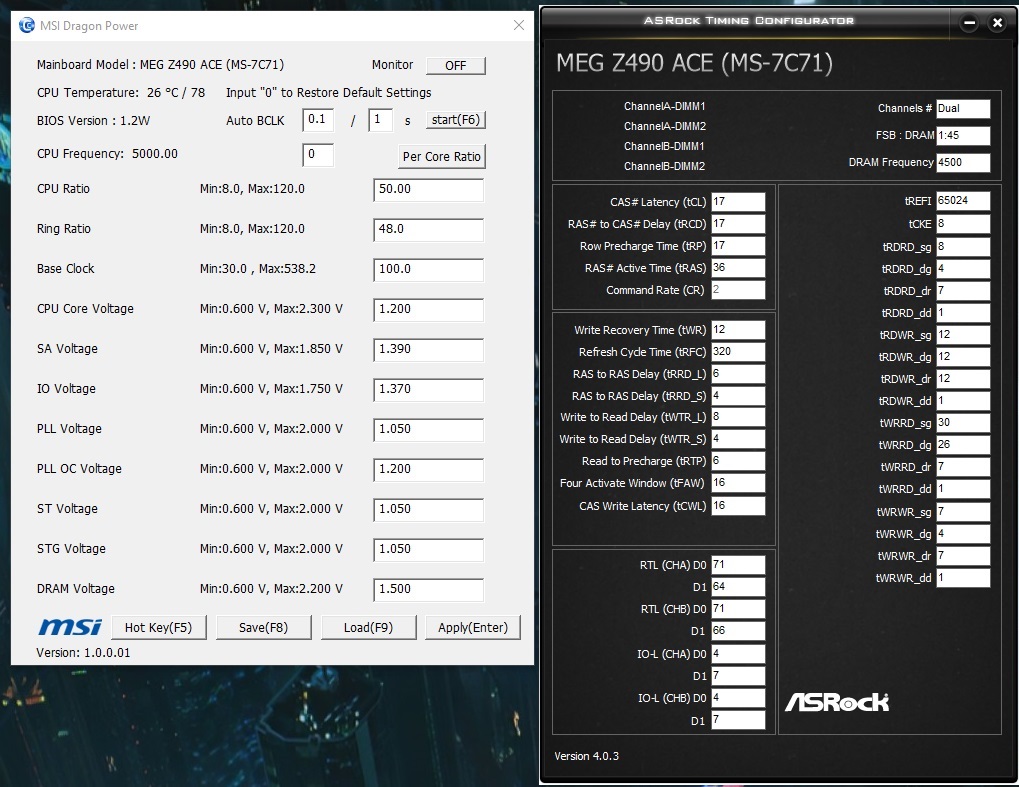Select the PLL Voltage input field

click(x=429, y=430)
